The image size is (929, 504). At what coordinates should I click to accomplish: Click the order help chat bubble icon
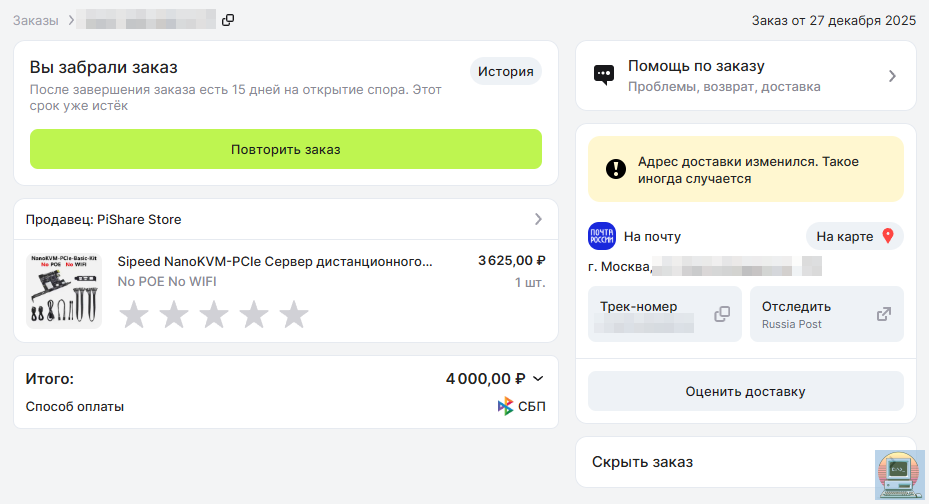603,75
